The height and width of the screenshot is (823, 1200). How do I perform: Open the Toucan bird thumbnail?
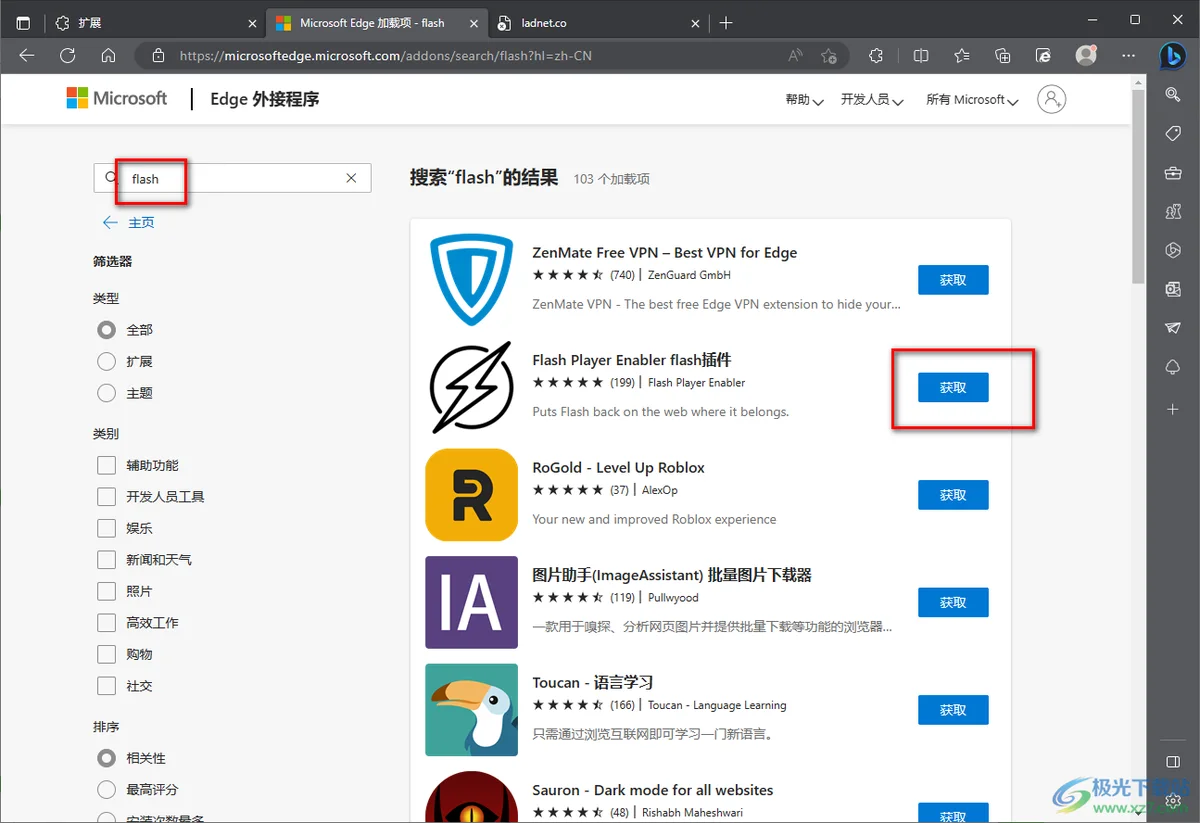(471, 710)
